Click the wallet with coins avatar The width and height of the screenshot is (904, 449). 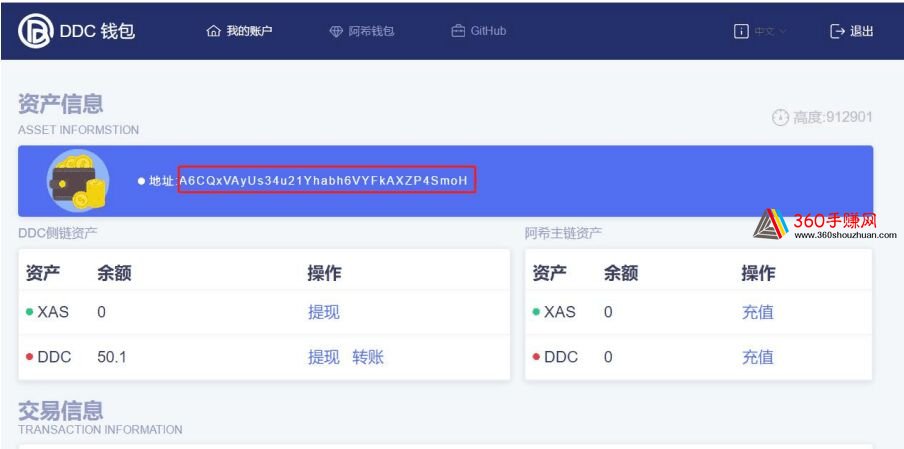(78, 180)
